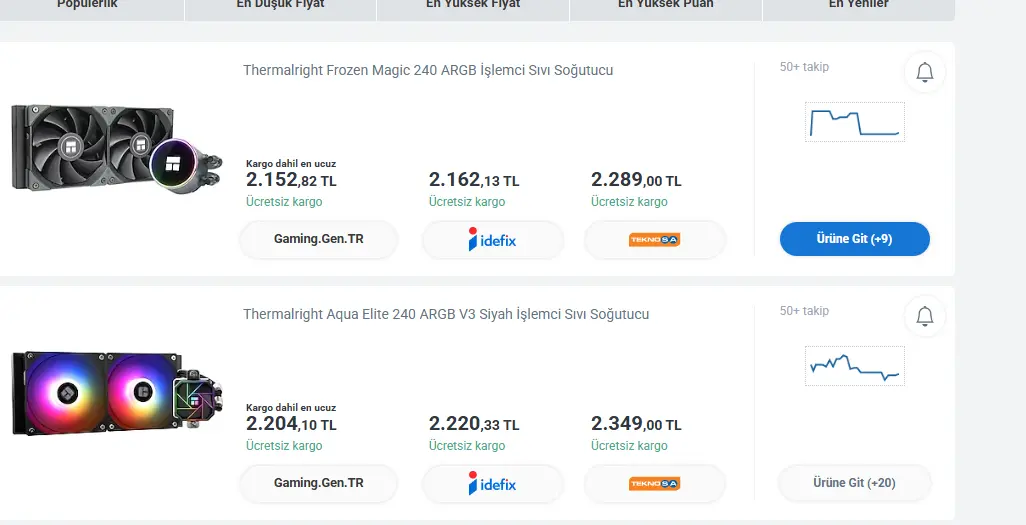Click '50+ takip' text on Frozen Magic card
Image resolution: width=1026 pixels, height=525 pixels.
click(804, 67)
